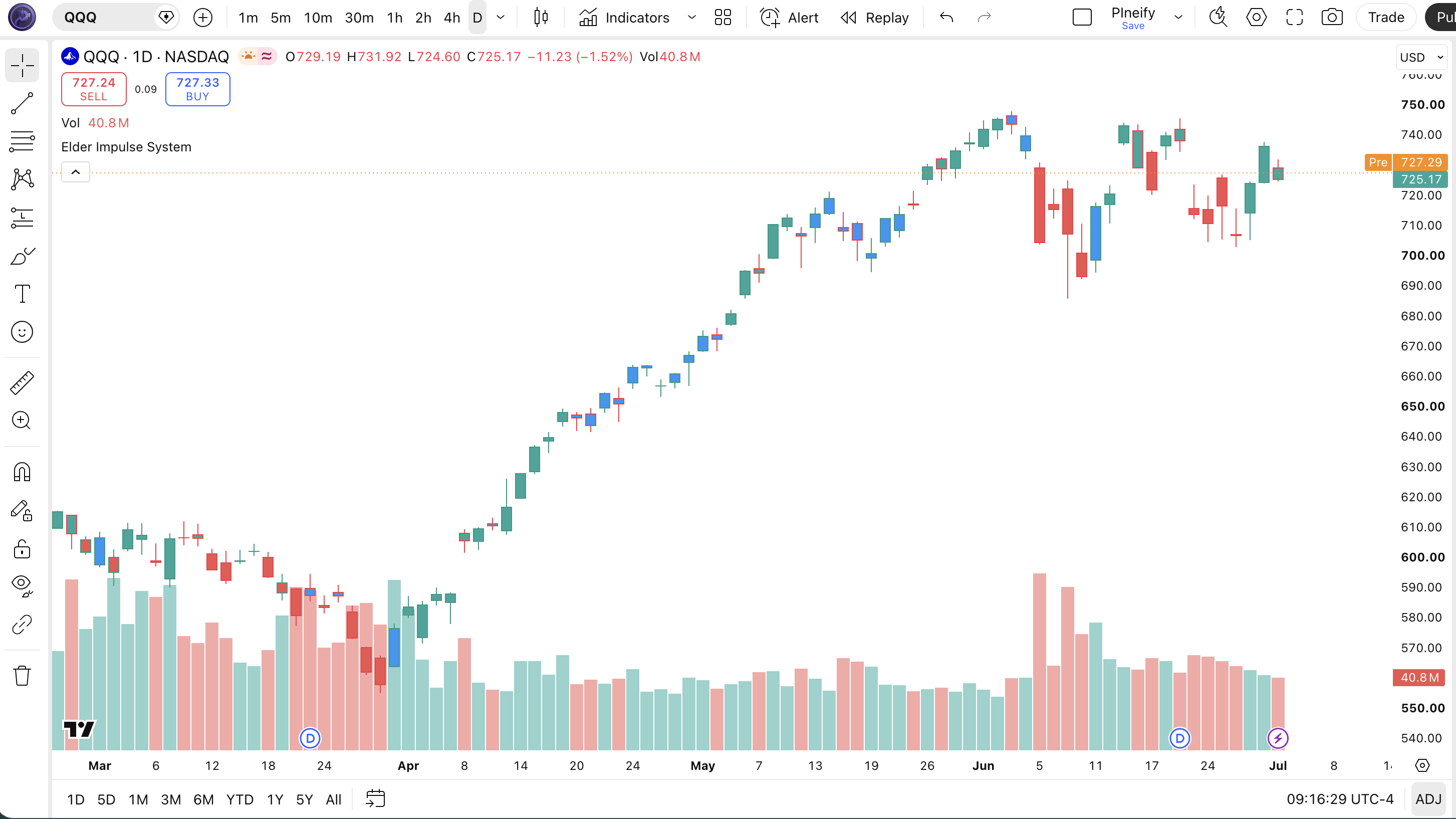Open the USD currency dropdown

[x=1421, y=58]
